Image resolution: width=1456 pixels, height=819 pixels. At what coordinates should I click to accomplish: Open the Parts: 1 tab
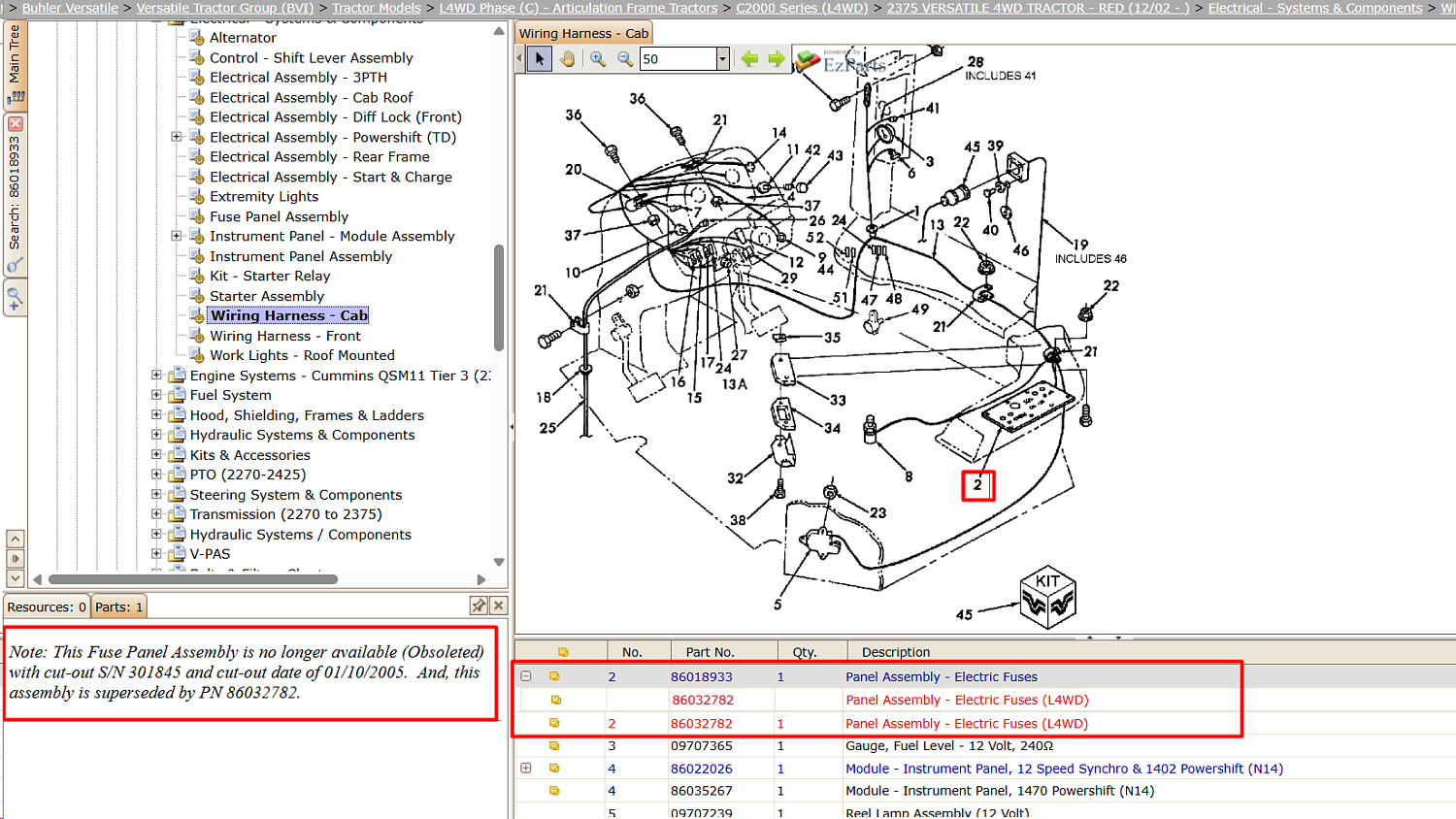(118, 607)
